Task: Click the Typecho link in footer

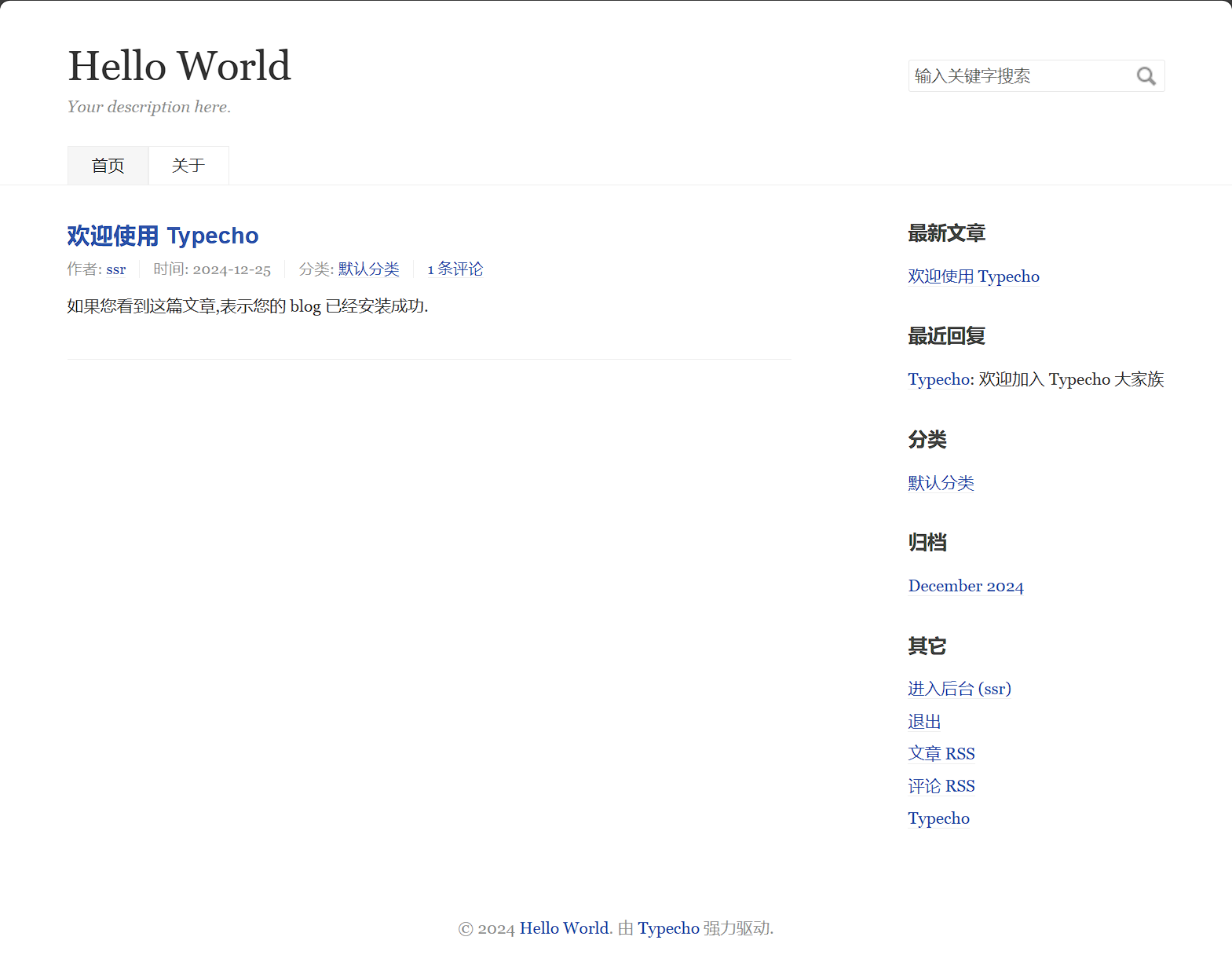Action: [x=667, y=928]
